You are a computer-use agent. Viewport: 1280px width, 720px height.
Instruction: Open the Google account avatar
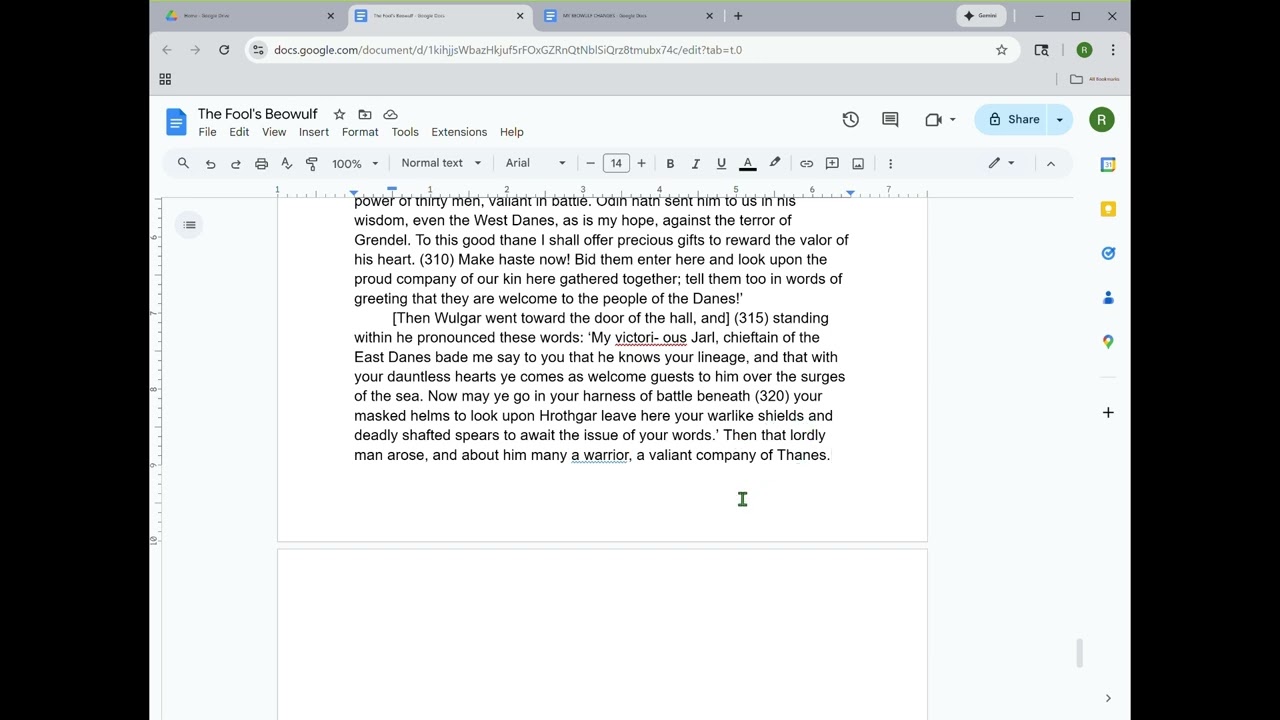tap(1101, 120)
